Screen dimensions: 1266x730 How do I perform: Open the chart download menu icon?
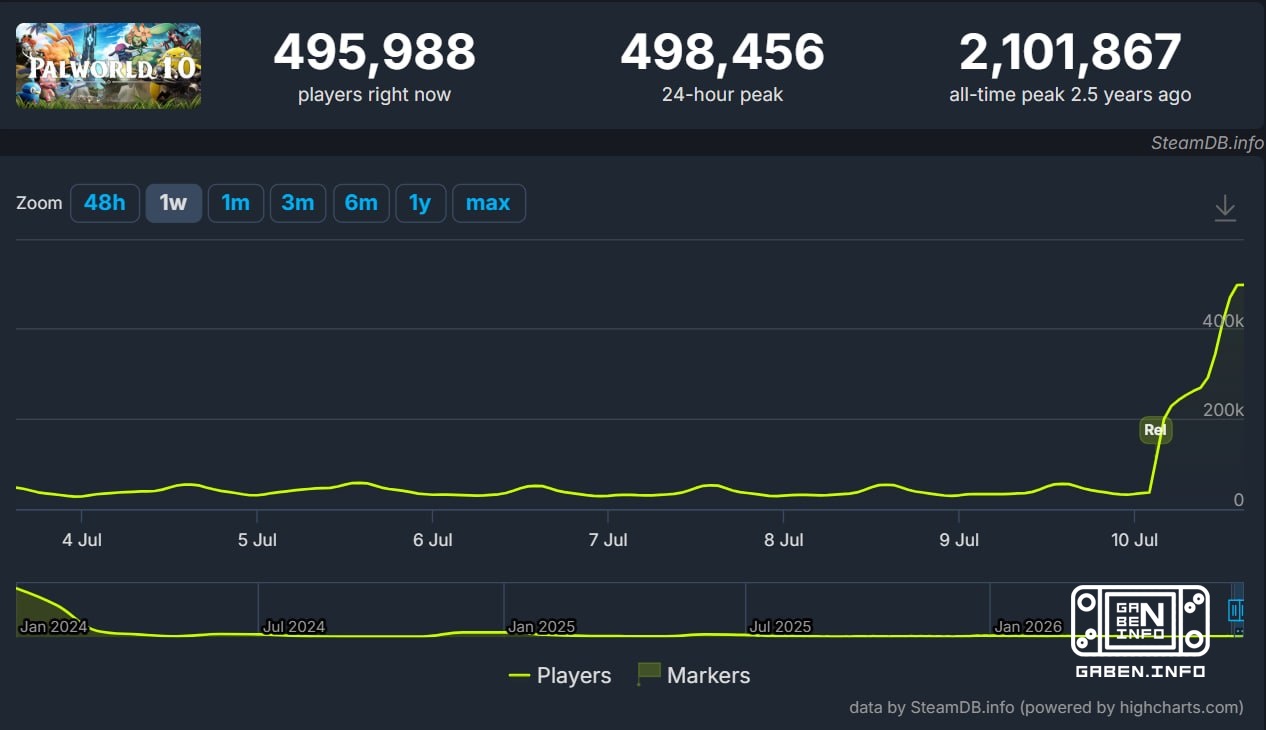(1225, 207)
